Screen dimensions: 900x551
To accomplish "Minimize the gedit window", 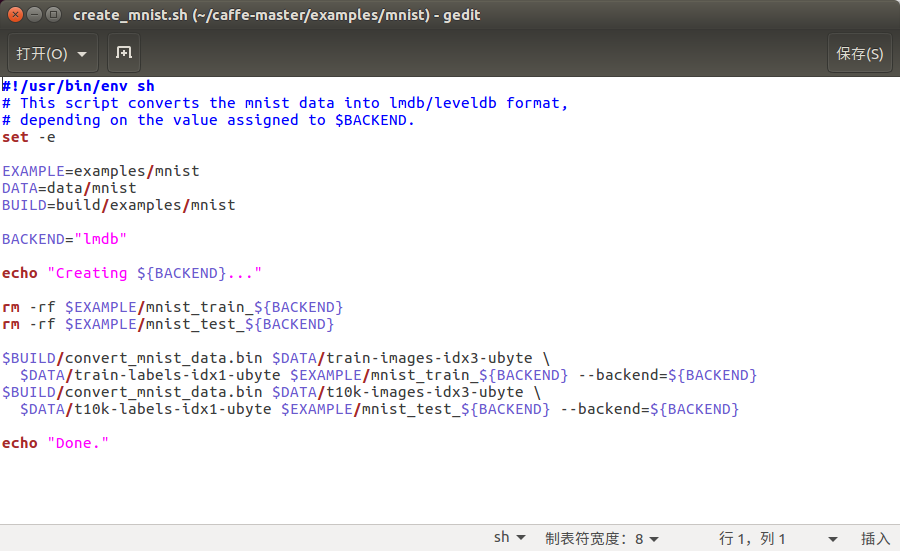I will (x=34, y=14).
